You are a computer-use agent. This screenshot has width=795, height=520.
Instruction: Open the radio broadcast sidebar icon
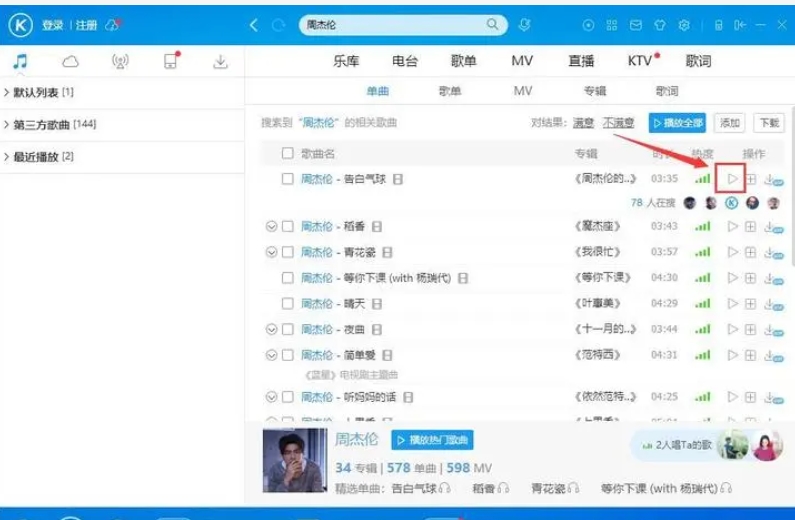[120, 62]
